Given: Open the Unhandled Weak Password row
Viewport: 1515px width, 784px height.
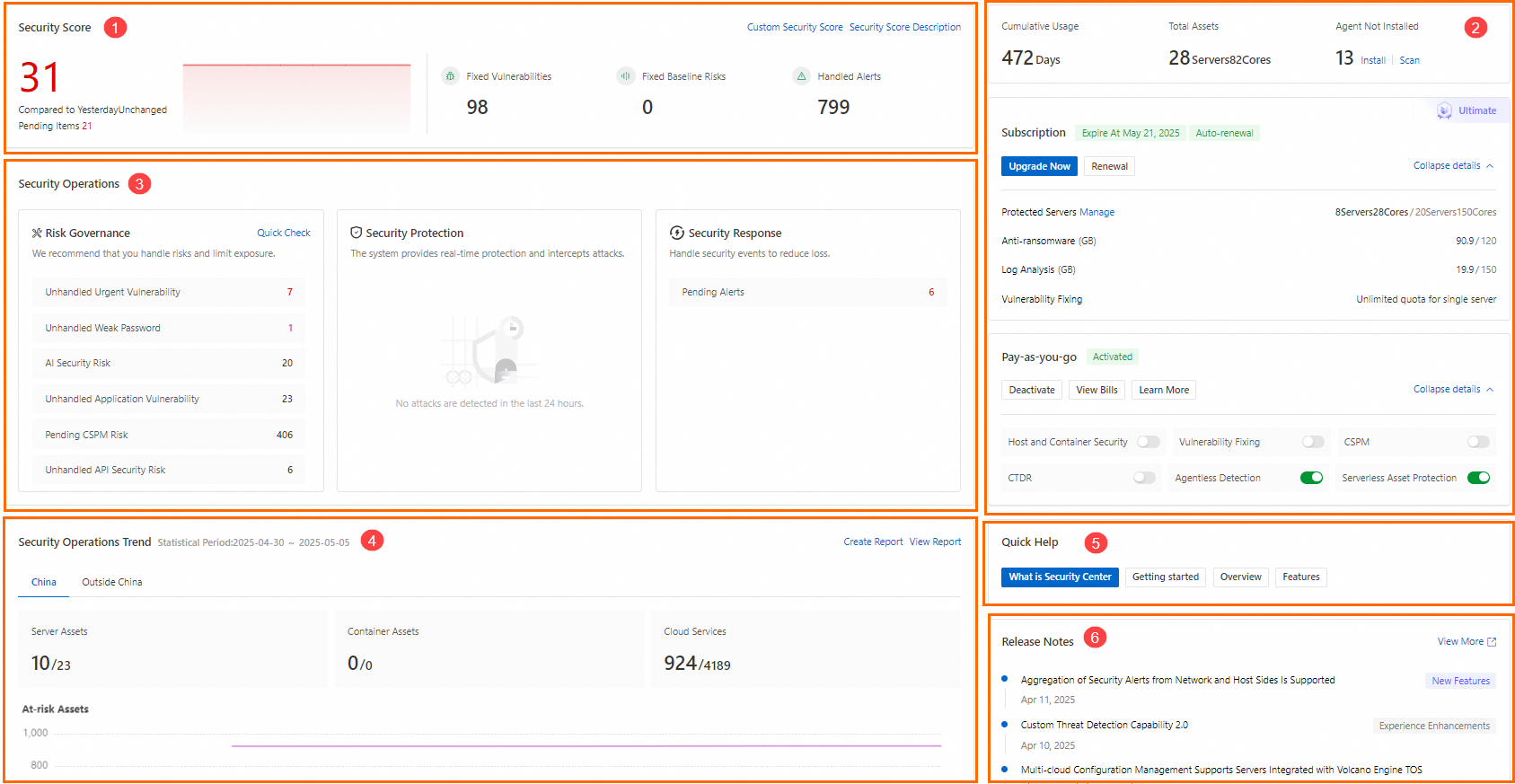Looking at the screenshot, I should (x=169, y=328).
